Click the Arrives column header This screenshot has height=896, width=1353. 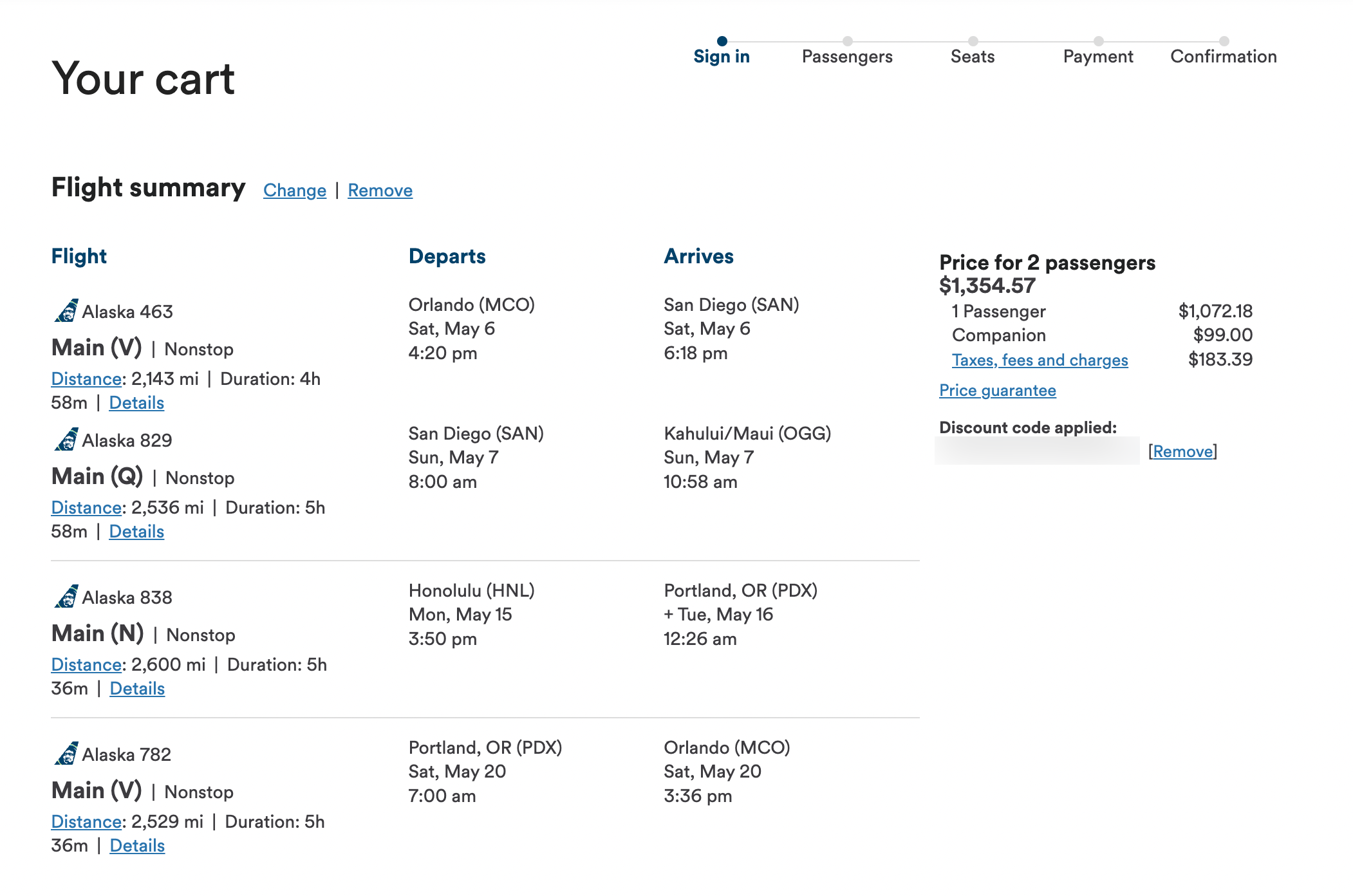tap(699, 256)
